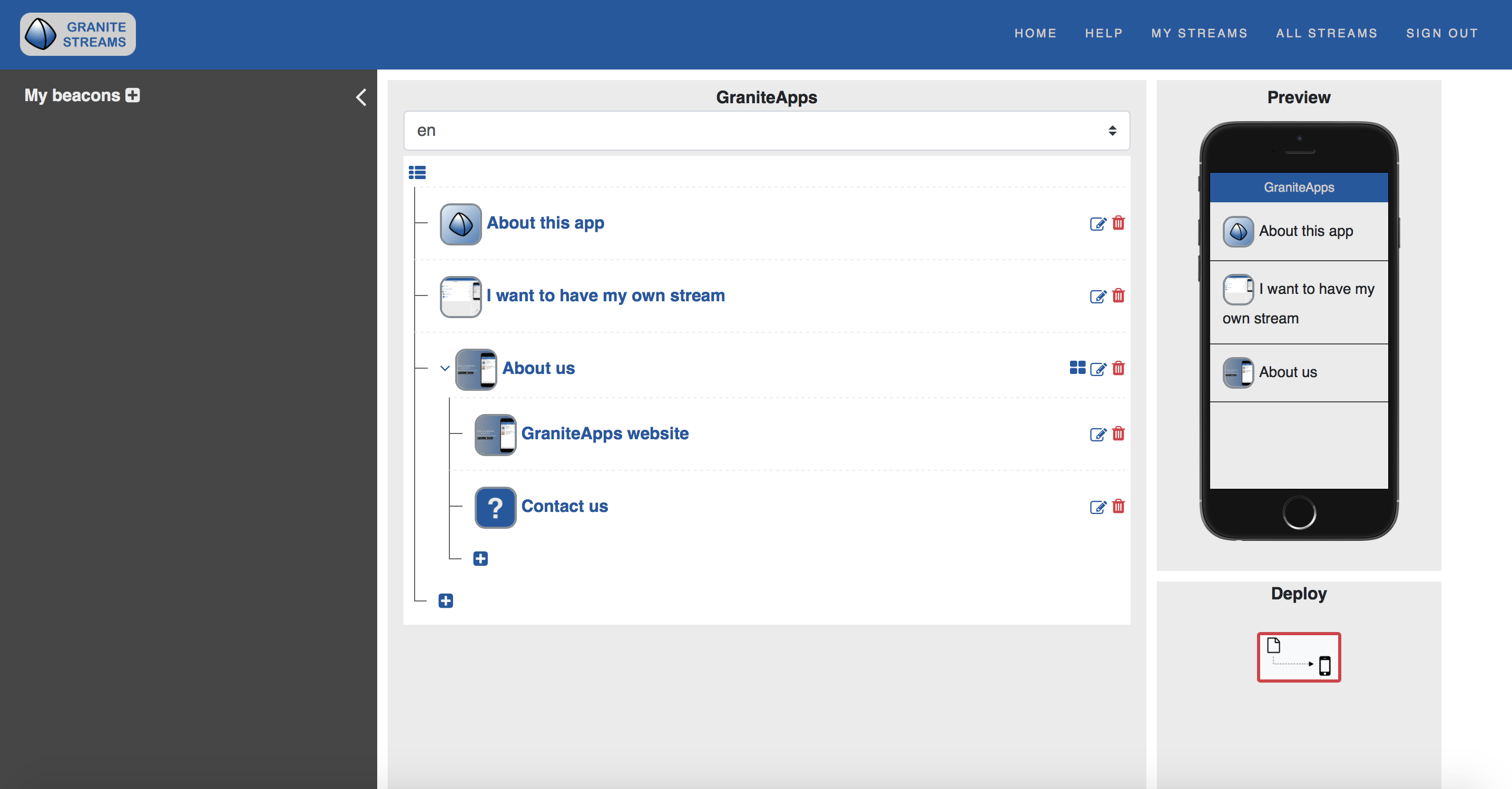This screenshot has height=789, width=1512.
Task: Tap About this app in phone preview
Action: [x=1299, y=231]
